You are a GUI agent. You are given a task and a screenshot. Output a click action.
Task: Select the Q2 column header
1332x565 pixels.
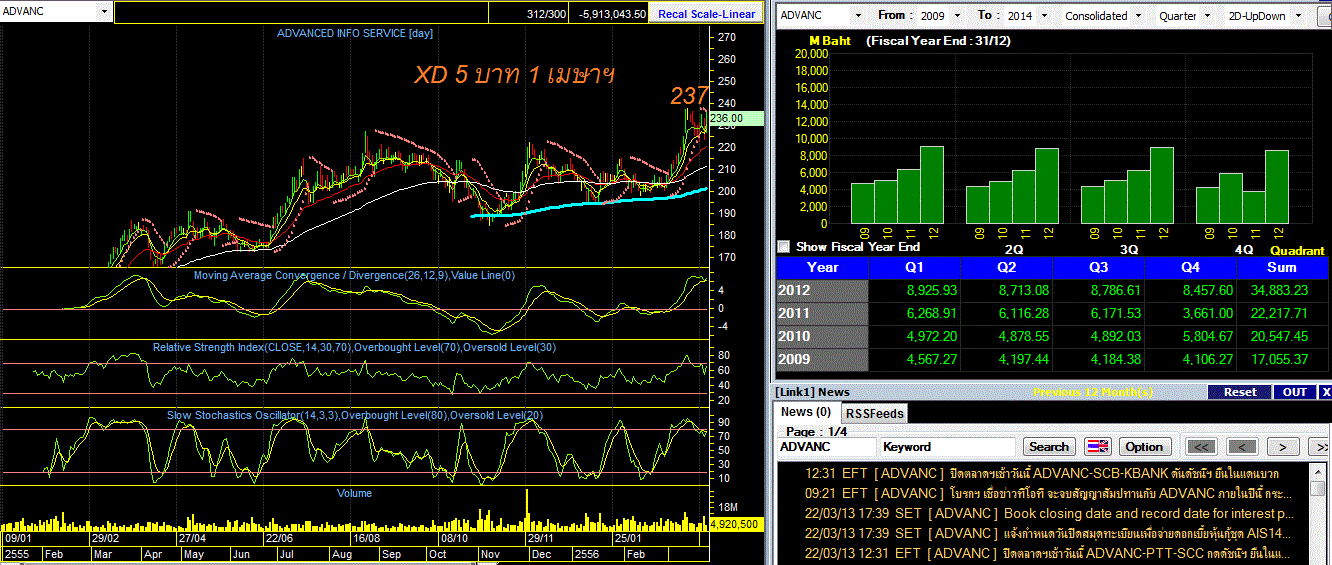coord(1006,267)
